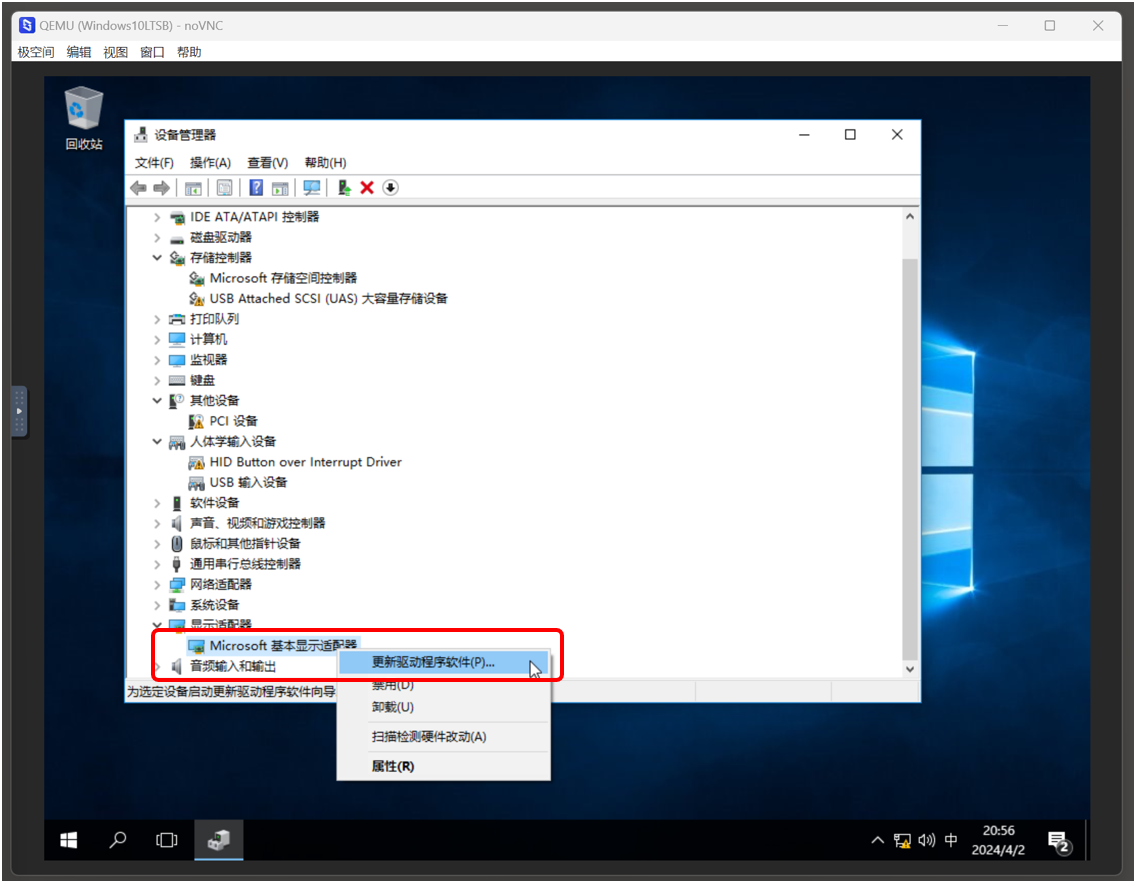Collapse the 存储控制器 tree node
The image size is (1134, 881).
(157, 257)
